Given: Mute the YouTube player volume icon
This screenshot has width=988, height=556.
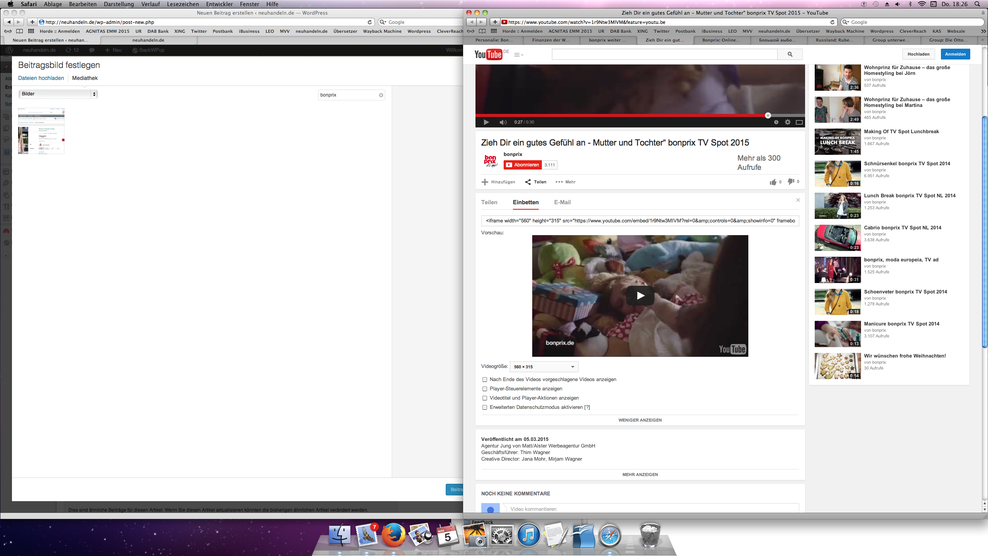Looking at the screenshot, I should (x=503, y=122).
